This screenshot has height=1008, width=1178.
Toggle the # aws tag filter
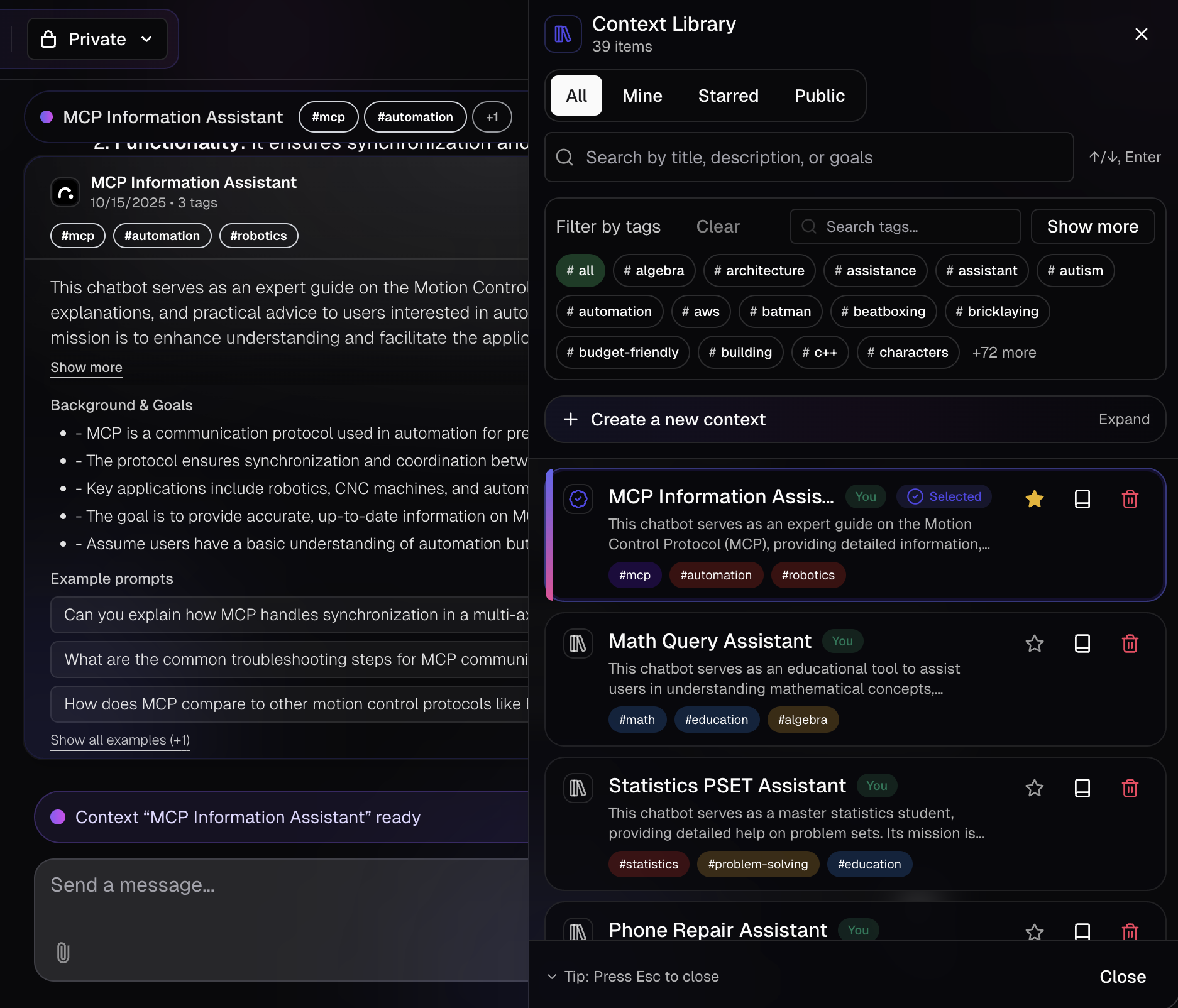(701, 312)
